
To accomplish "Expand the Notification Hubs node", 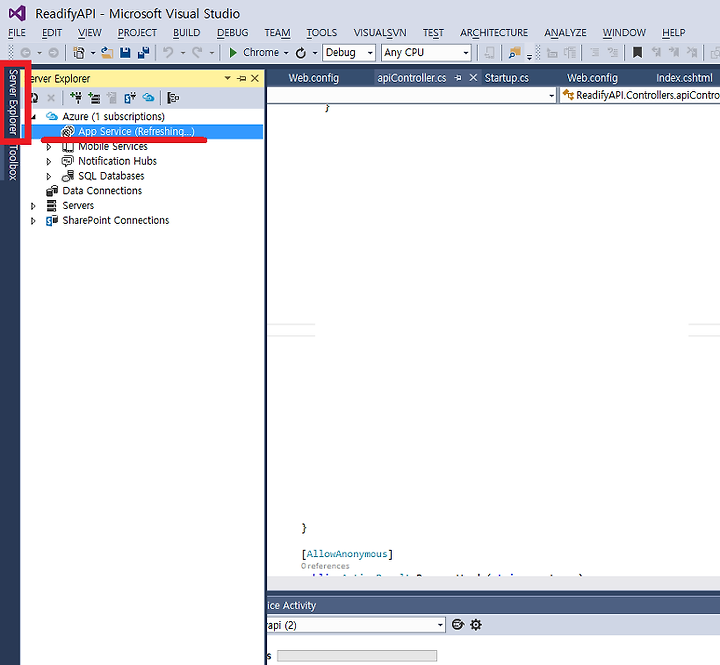I will 49,162.
